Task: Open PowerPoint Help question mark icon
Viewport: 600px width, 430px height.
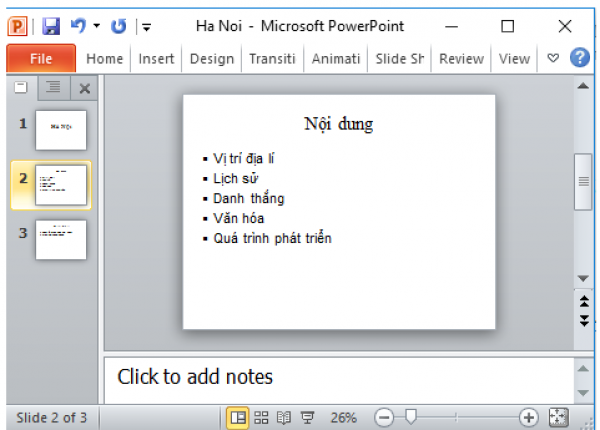Action: (x=579, y=58)
